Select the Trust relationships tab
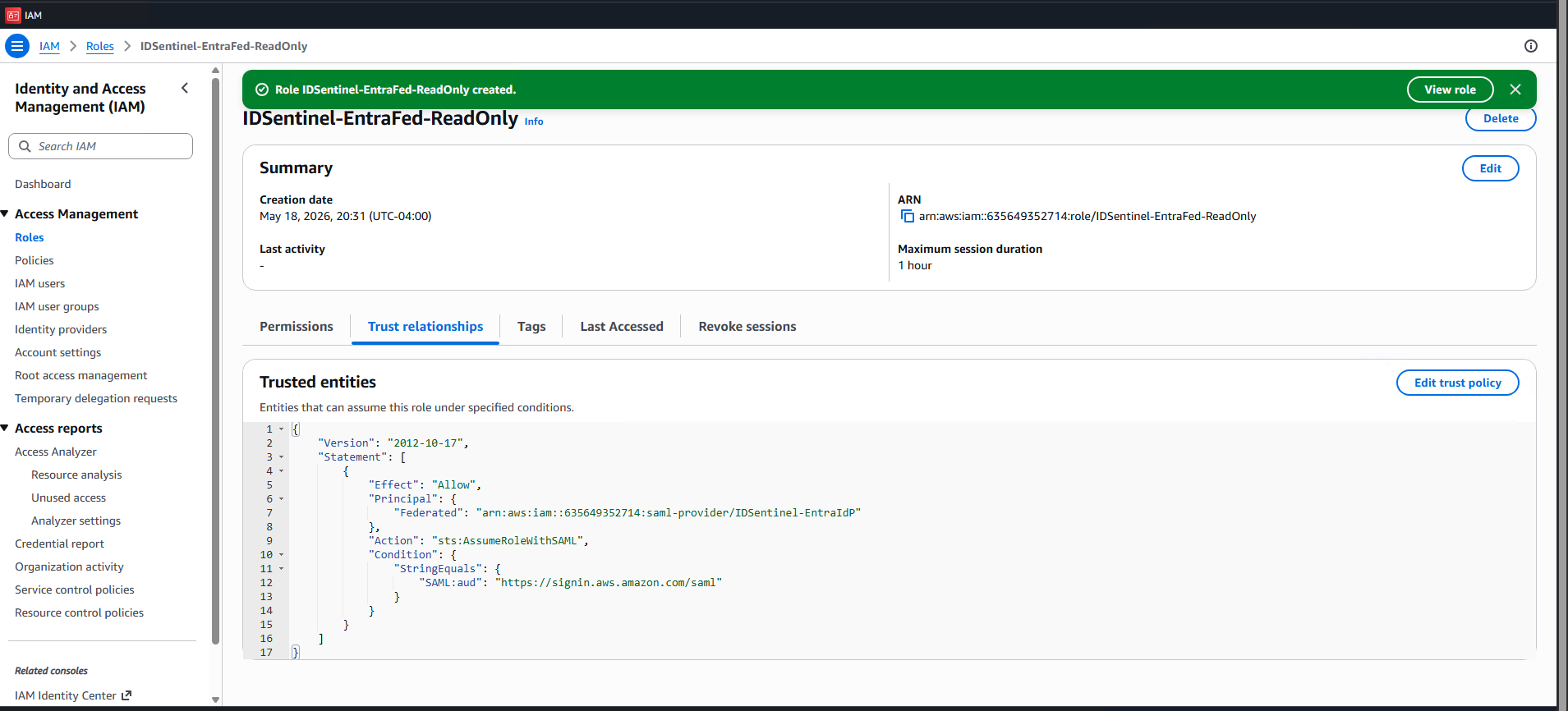This screenshot has height=711, width=1568. pos(425,326)
